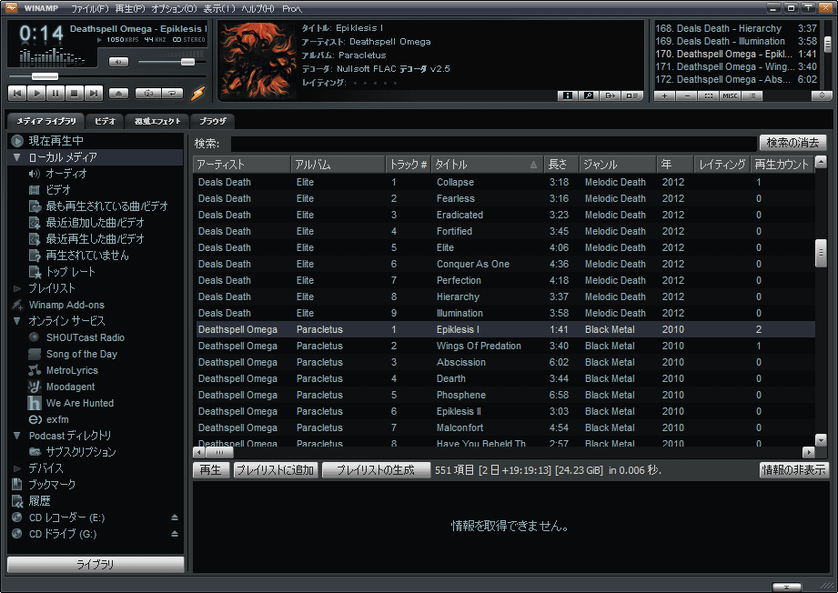Open the ヘルプ(H) menu
Image resolution: width=838 pixels, height=593 pixels.
click(x=258, y=9)
